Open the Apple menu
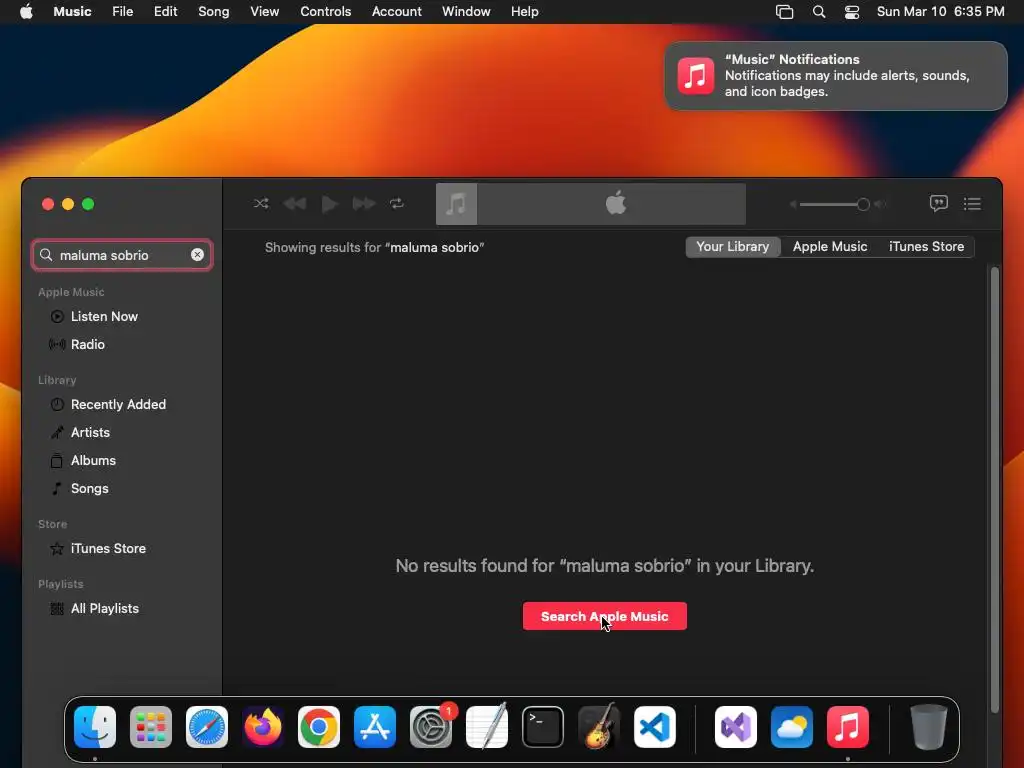Screen dimensions: 1024x768 point(26,12)
